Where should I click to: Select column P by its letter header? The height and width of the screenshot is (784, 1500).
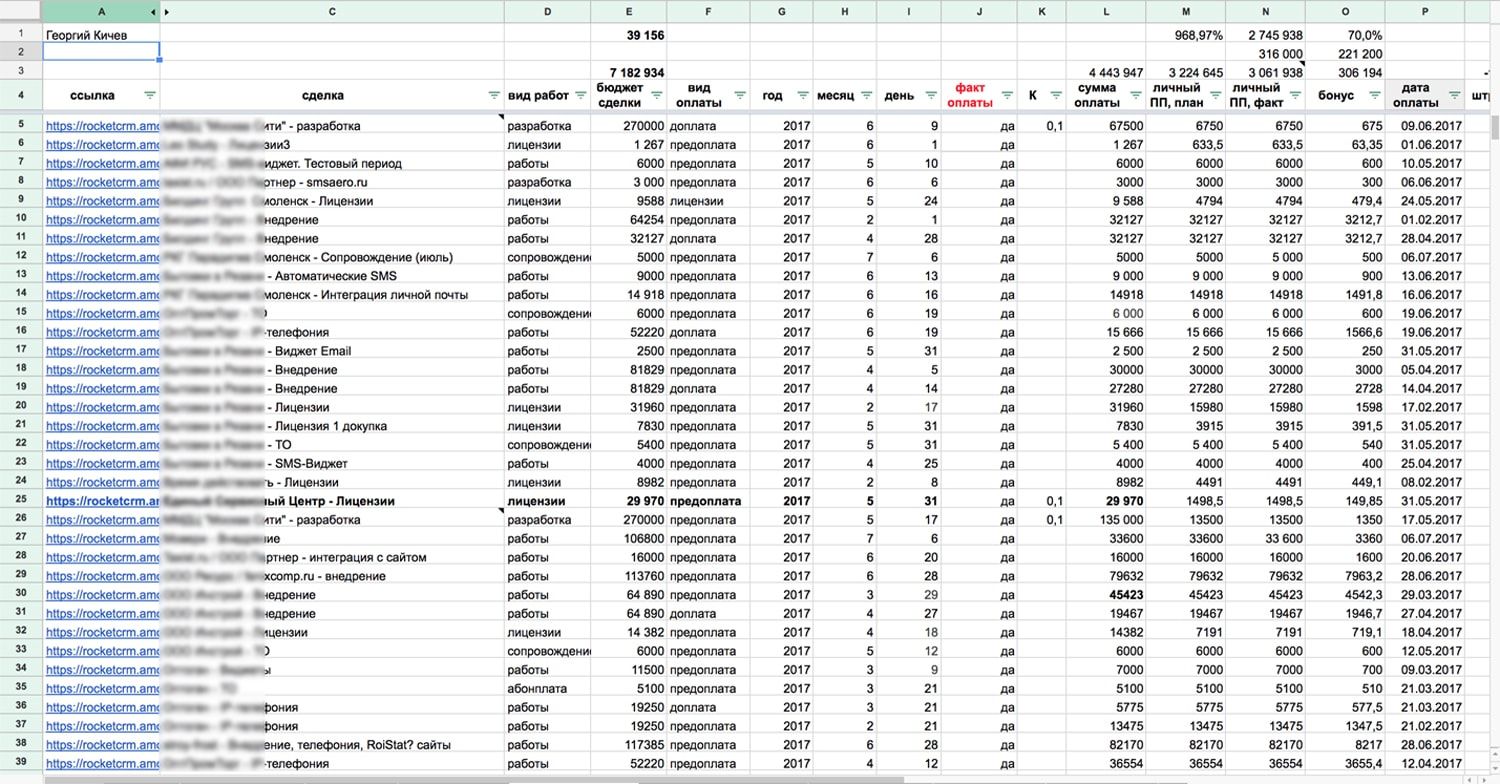(1425, 12)
